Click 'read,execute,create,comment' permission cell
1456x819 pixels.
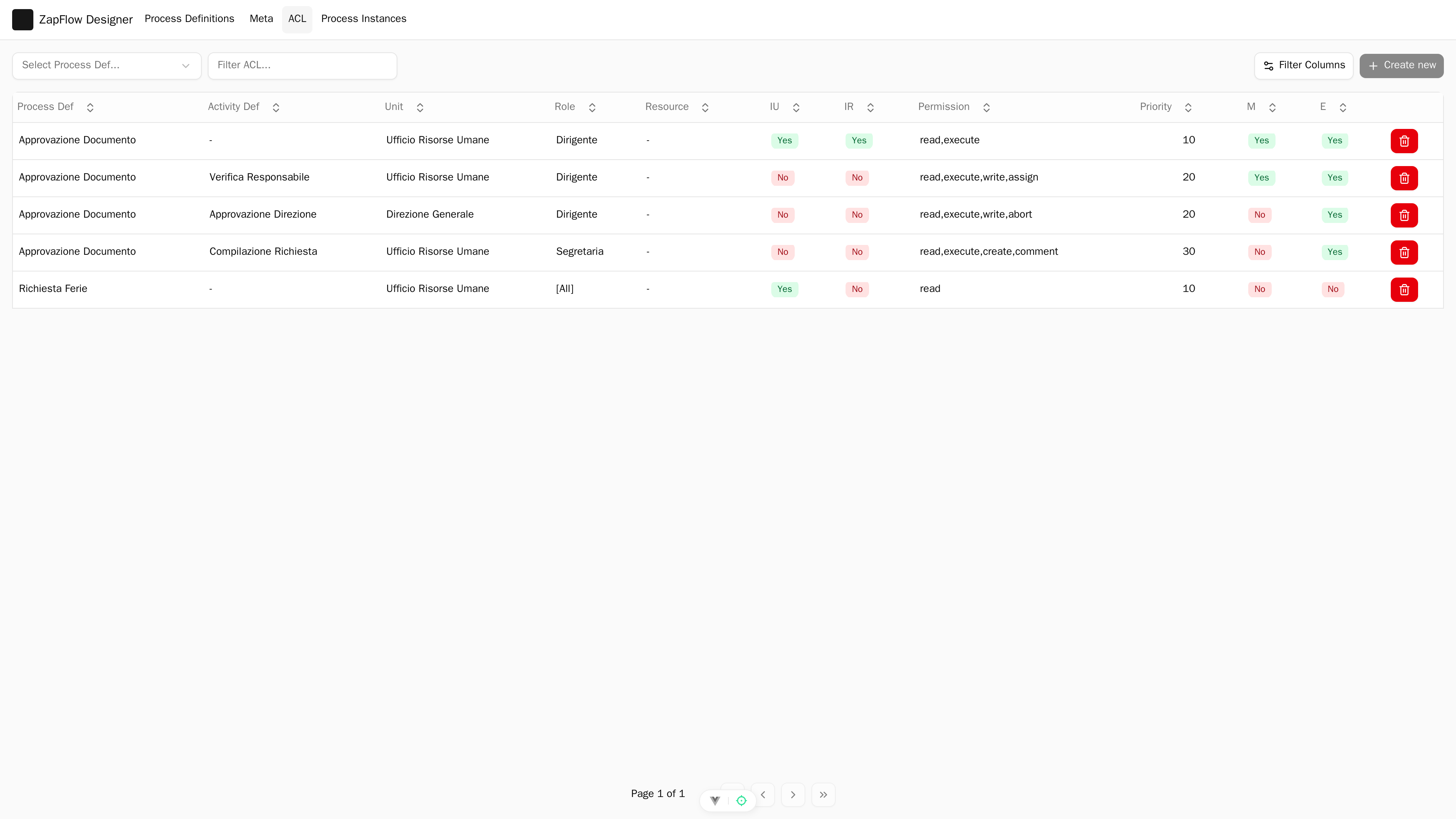click(988, 252)
